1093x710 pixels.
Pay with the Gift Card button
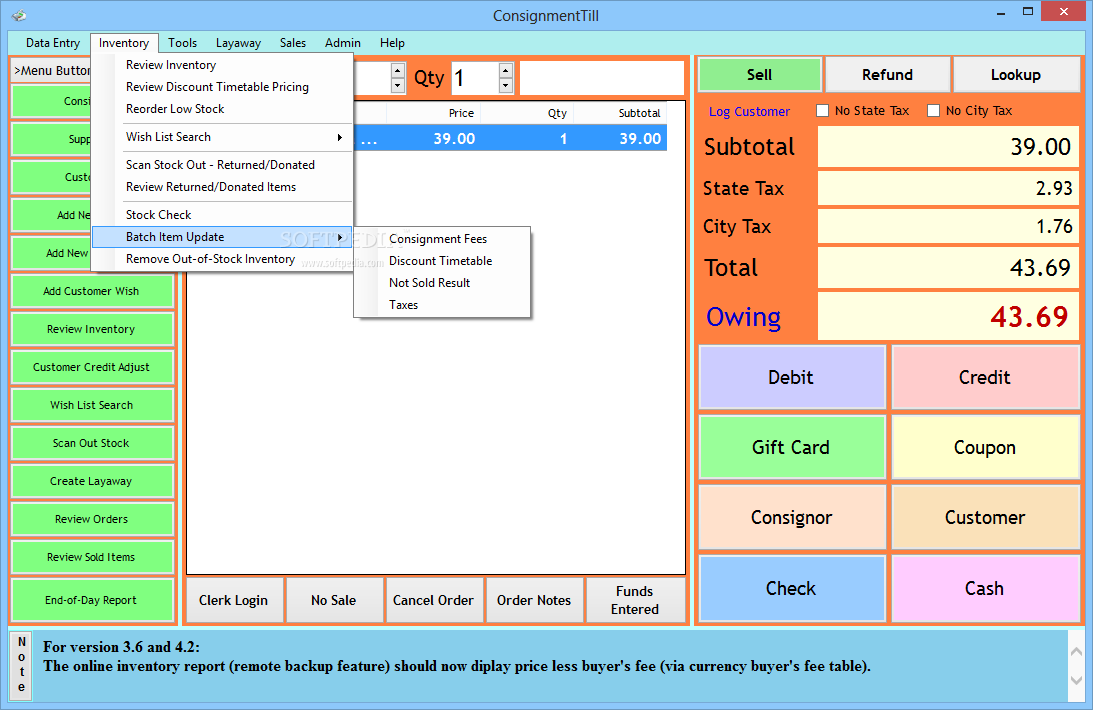[791, 447]
